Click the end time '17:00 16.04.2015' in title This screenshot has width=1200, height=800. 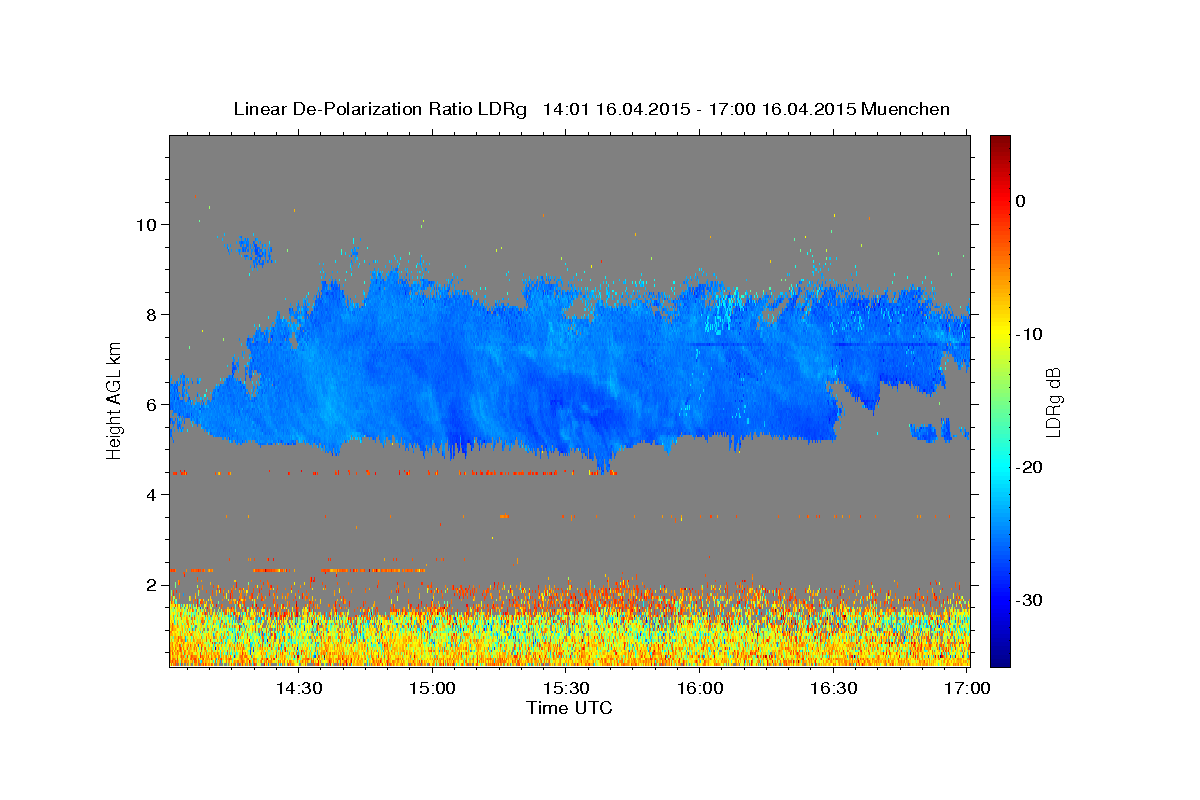click(782, 109)
